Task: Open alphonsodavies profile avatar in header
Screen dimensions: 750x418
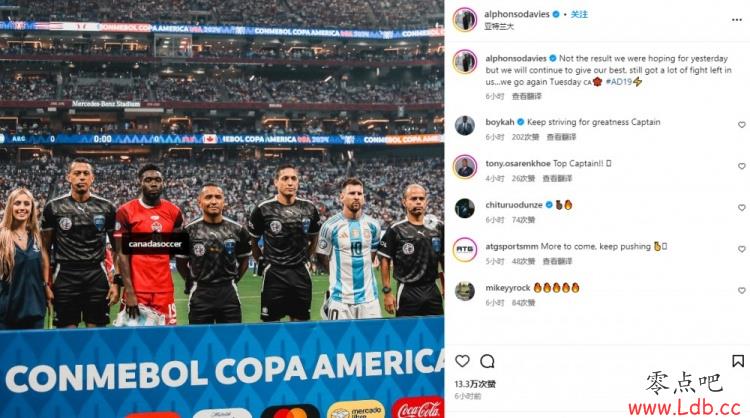Action: tap(465, 20)
